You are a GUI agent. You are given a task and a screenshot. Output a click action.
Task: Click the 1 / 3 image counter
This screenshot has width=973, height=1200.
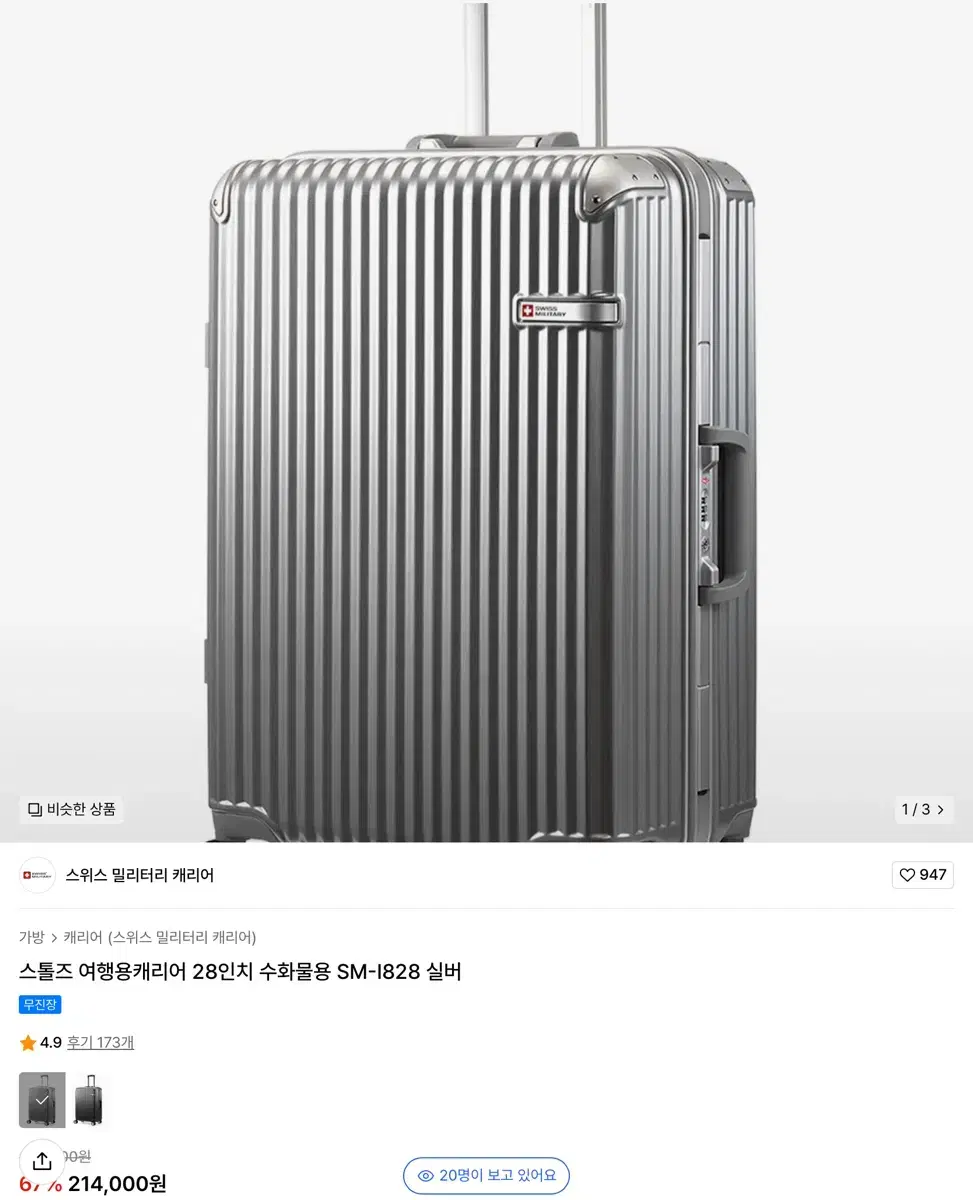pos(916,810)
